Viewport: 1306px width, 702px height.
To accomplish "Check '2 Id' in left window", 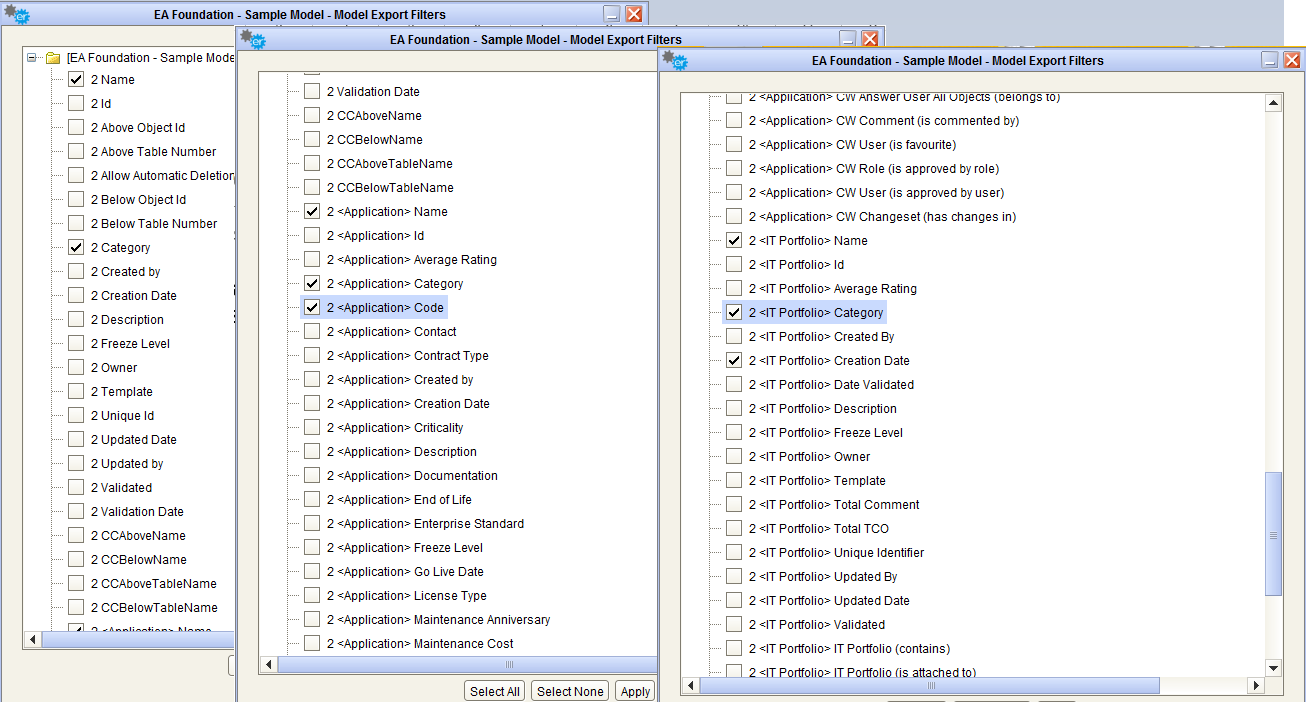I will point(76,104).
